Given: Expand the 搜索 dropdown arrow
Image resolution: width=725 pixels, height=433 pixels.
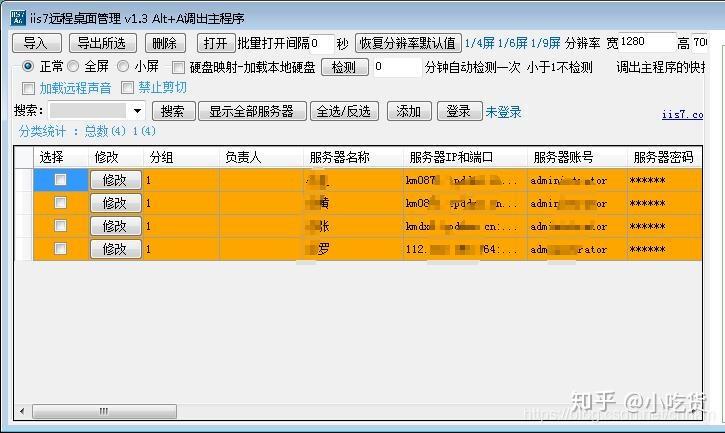Looking at the screenshot, I should (x=137, y=111).
